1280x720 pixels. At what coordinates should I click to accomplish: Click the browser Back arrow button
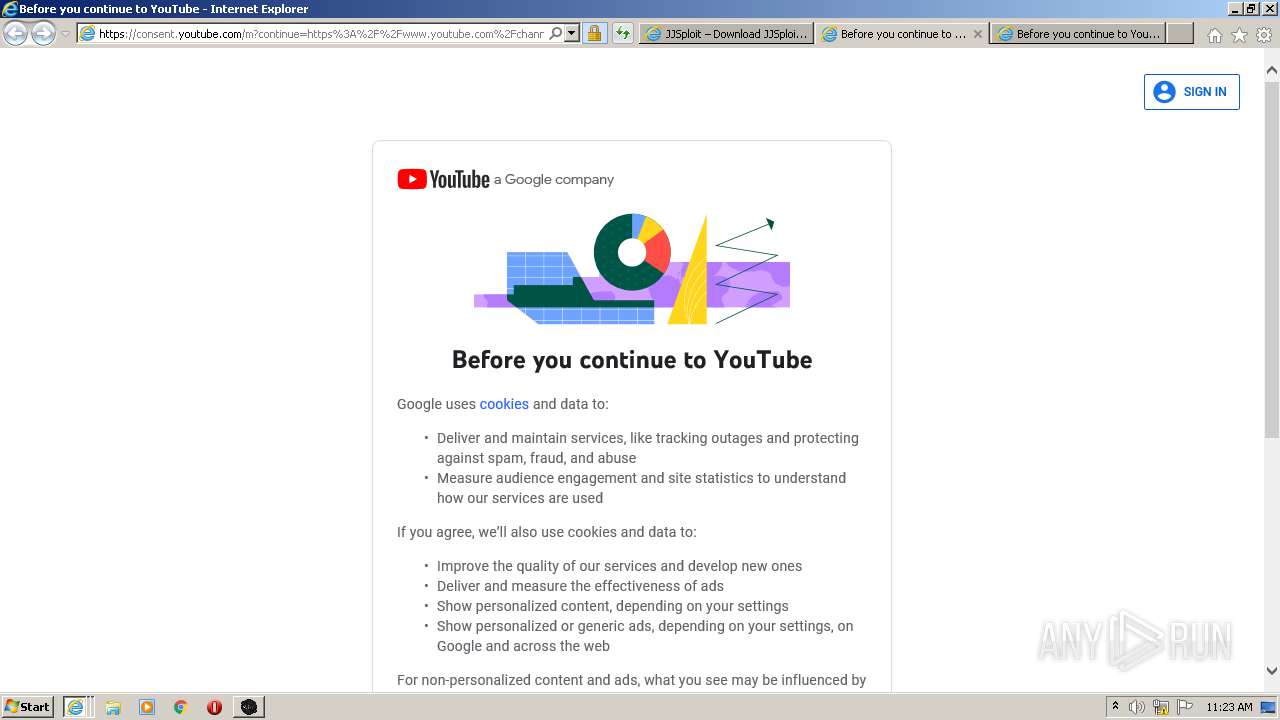pos(16,34)
